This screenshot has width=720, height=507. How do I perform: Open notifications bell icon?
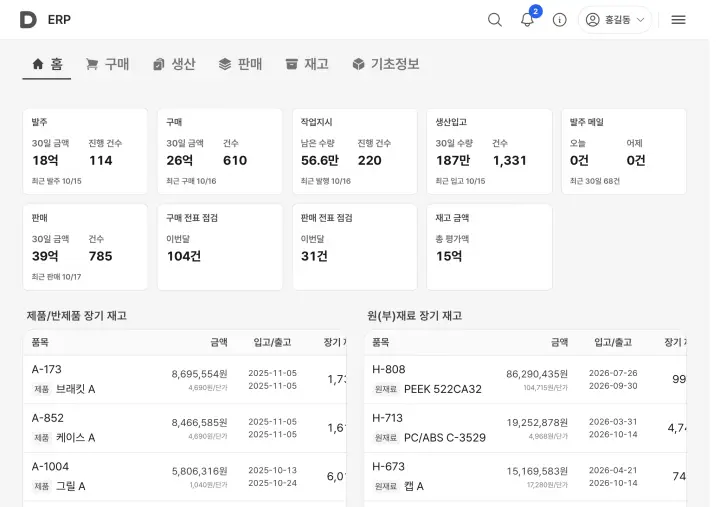click(x=527, y=20)
